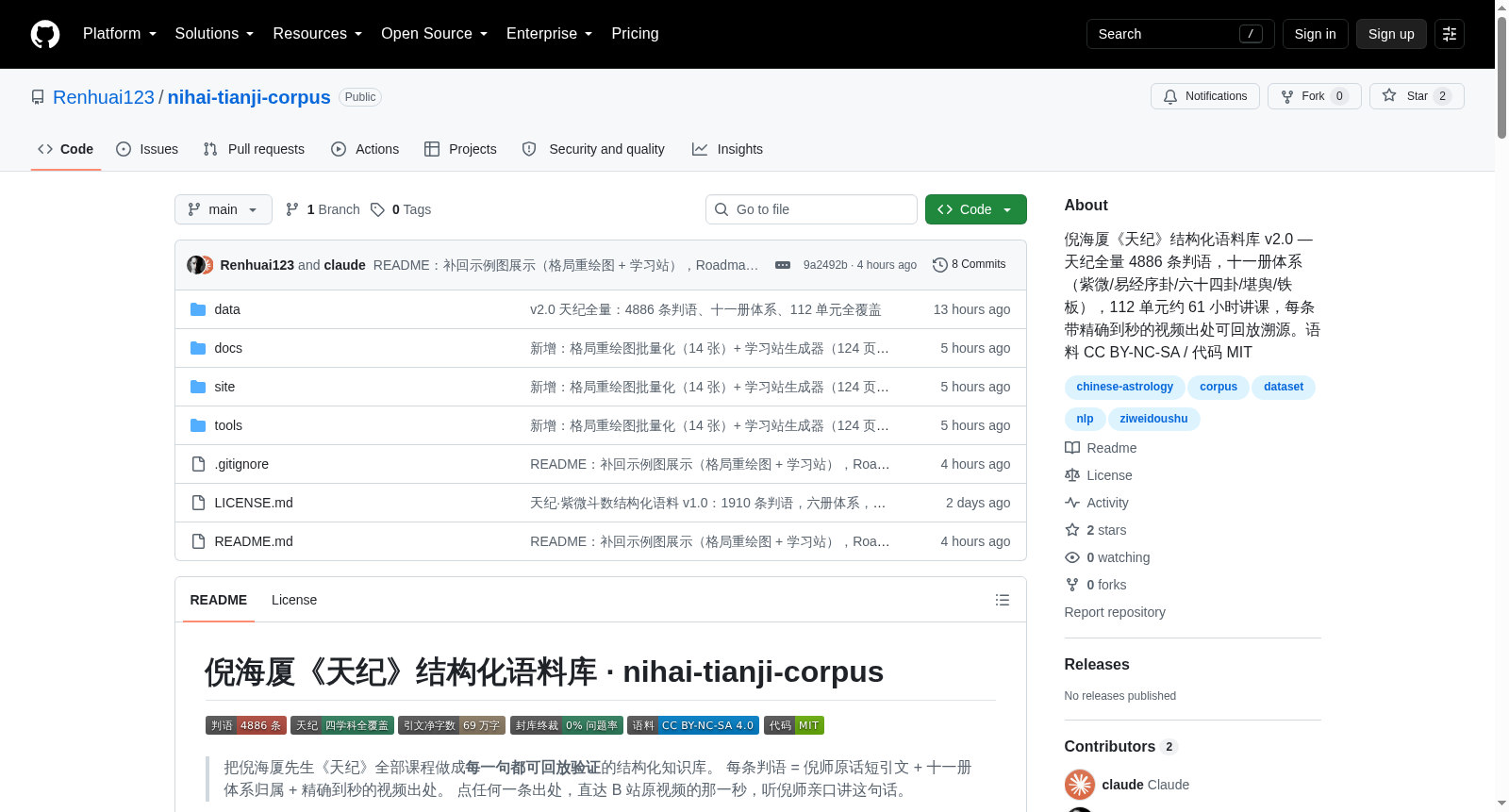
Task: Expand the Open Source menu
Action: 435,34
